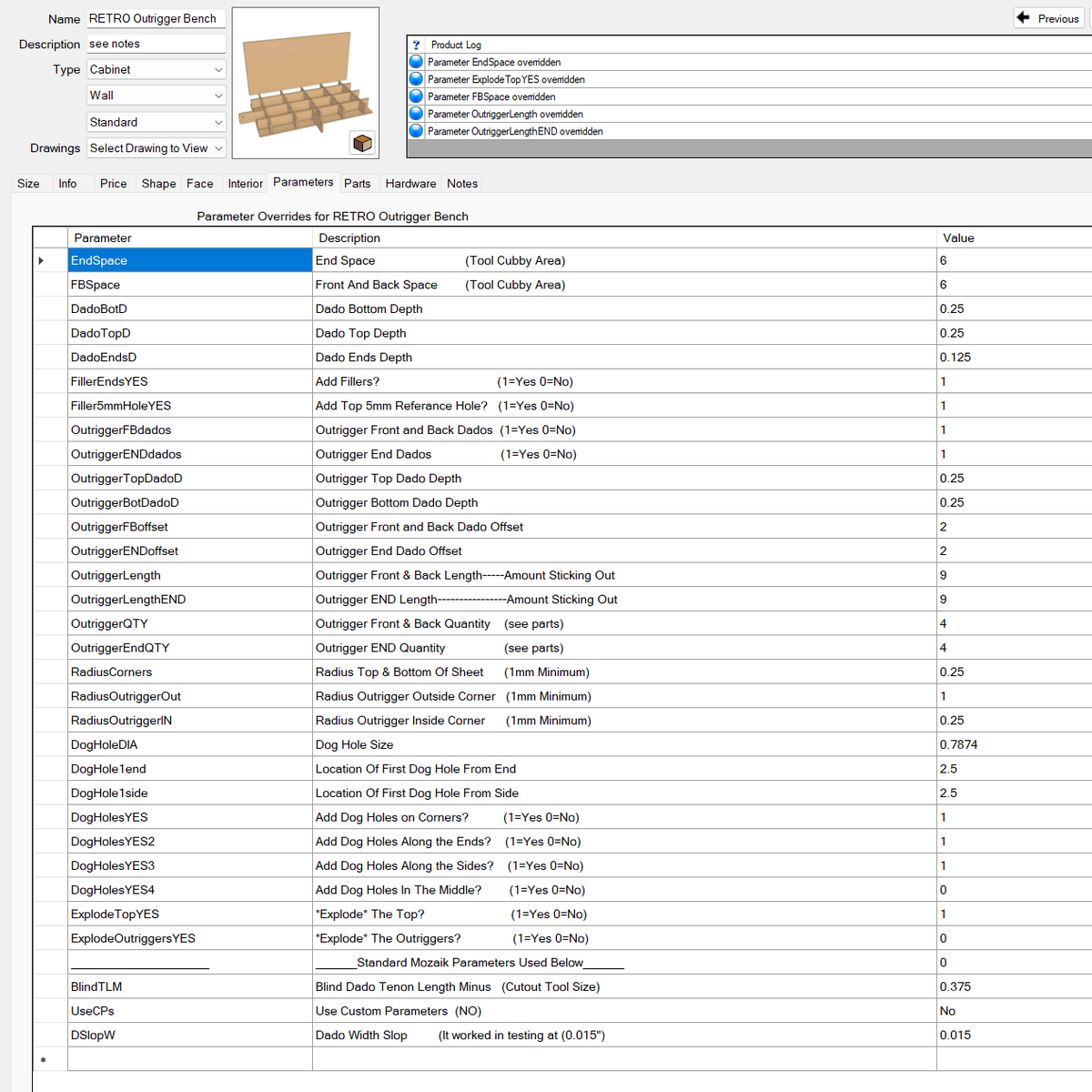1092x1092 pixels.
Task: Open the Standard dropdown
Action: tap(156, 122)
